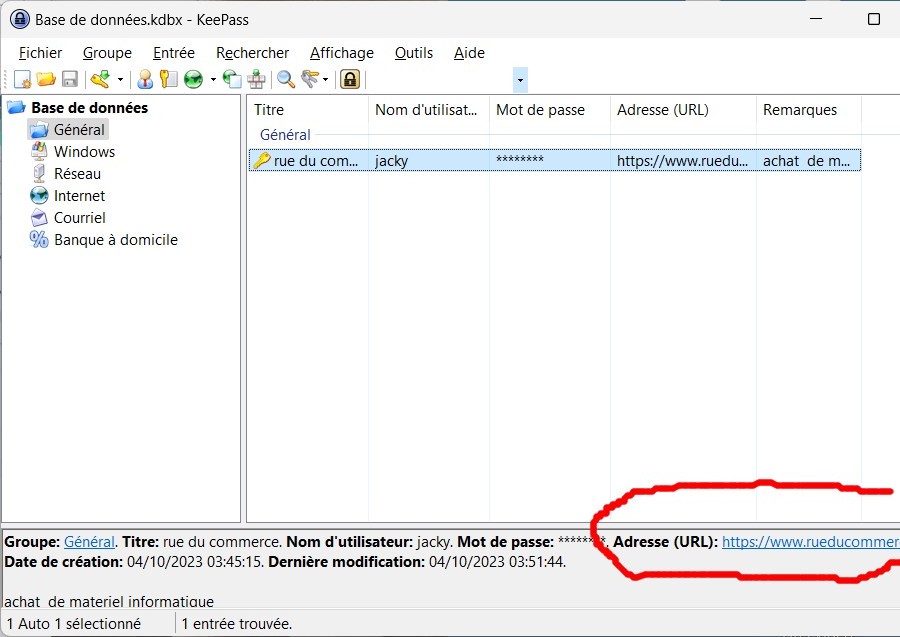Sort entries by Nom d'utilisateur column header
This screenshot has width=900, height=637.
click(x=426, y=110)
